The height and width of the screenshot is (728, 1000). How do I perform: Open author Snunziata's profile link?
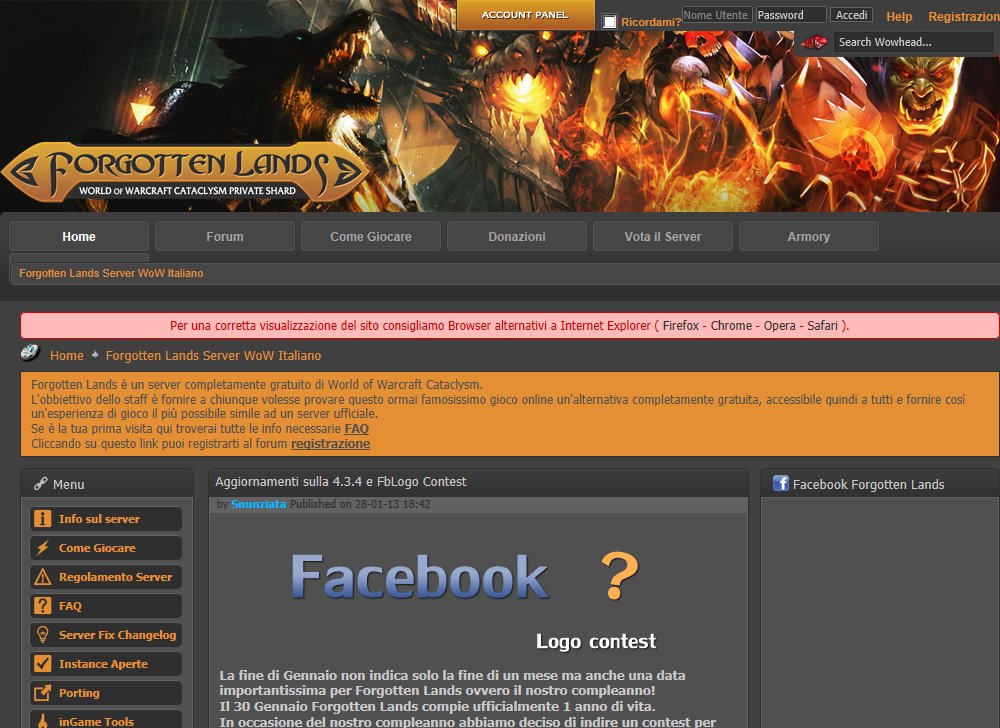coord(259,505)
